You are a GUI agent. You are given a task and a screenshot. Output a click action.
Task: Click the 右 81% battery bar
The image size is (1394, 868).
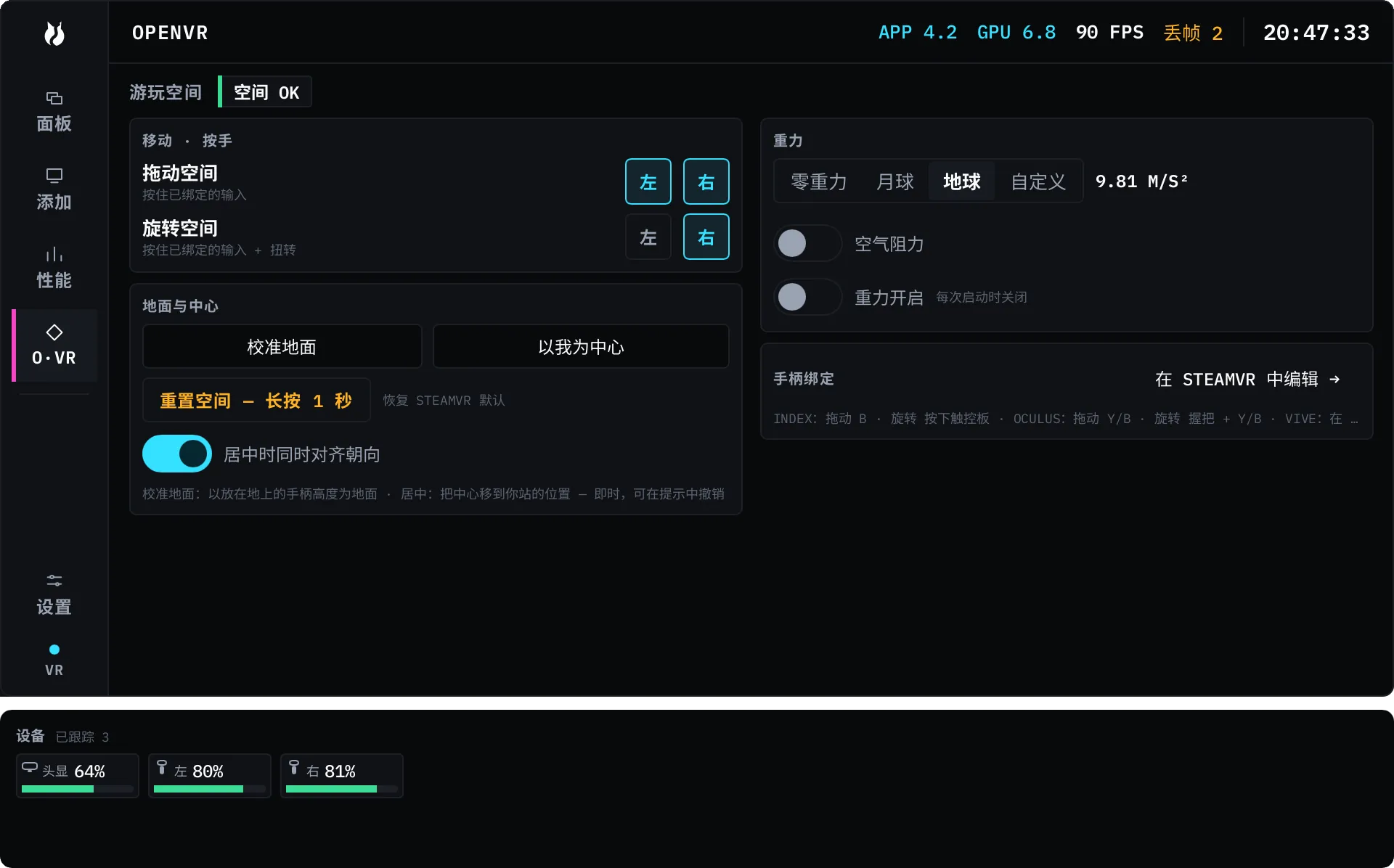342,789
